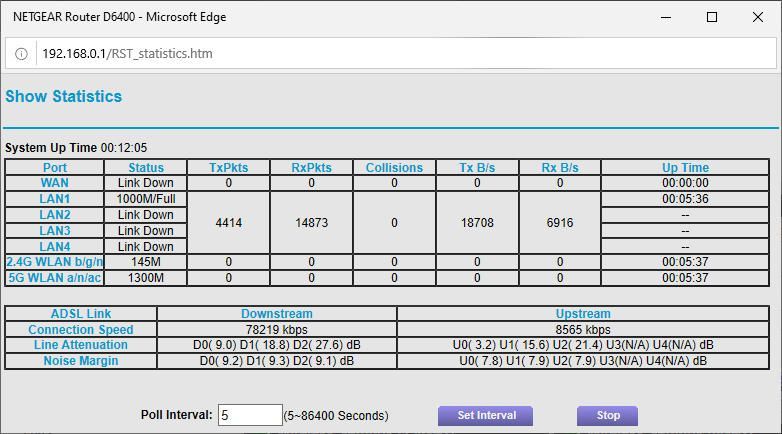The height and width of the screenshot is (434, 782).
Task: Click downstream line attenuation D0( 9.0) values
Action: [x=277, y=344]
